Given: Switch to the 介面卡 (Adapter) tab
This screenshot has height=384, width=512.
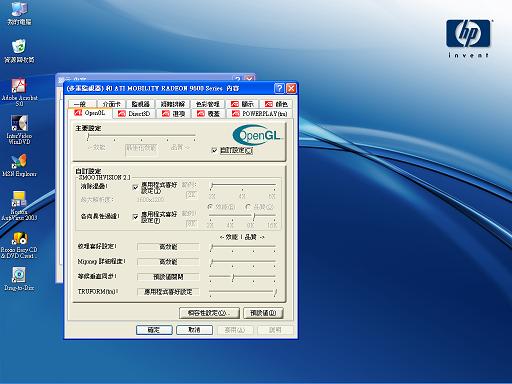Looking at the screenshot, I should coord(112,104).
